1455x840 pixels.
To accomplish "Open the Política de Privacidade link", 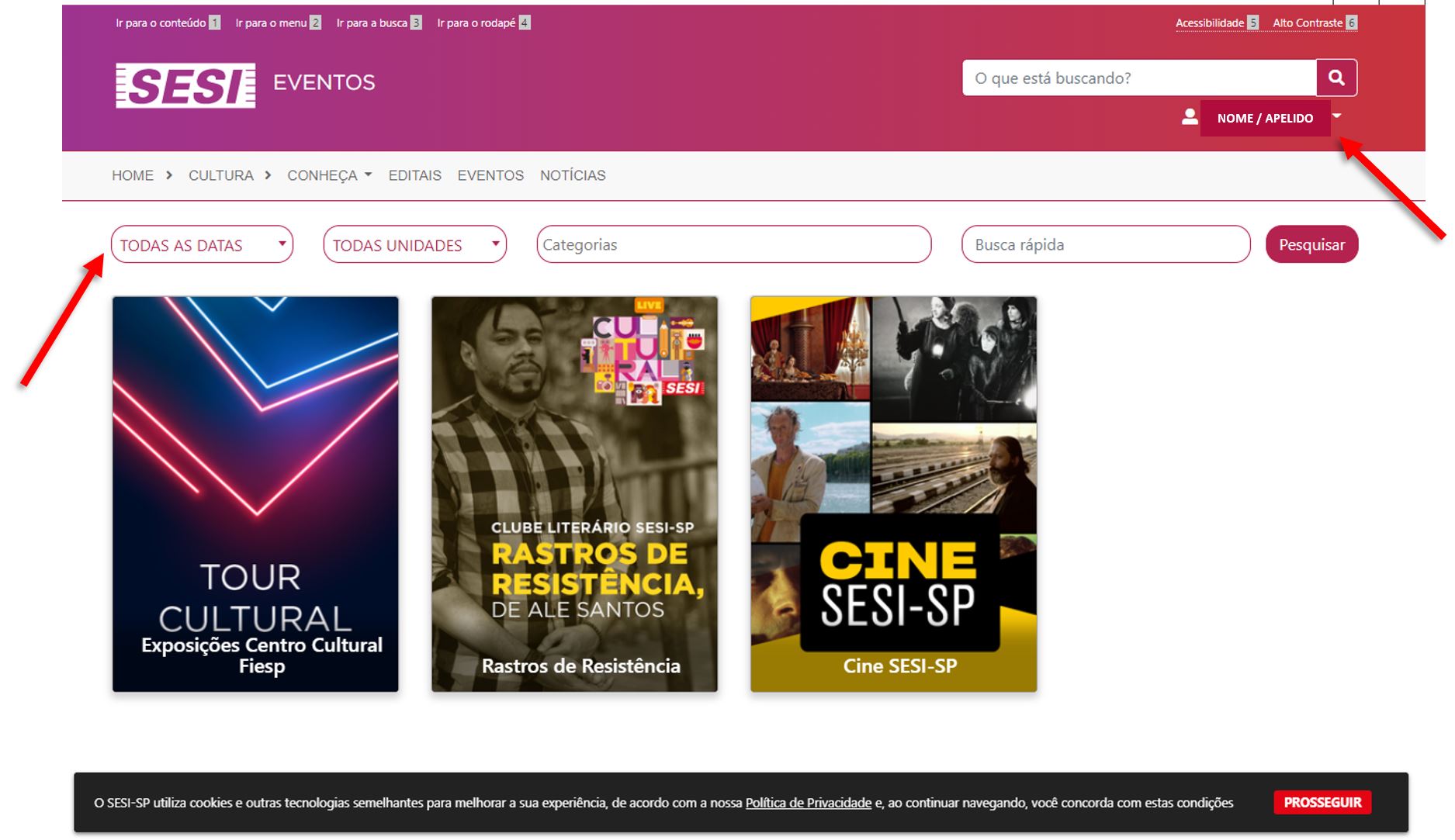I will [808, 803].
